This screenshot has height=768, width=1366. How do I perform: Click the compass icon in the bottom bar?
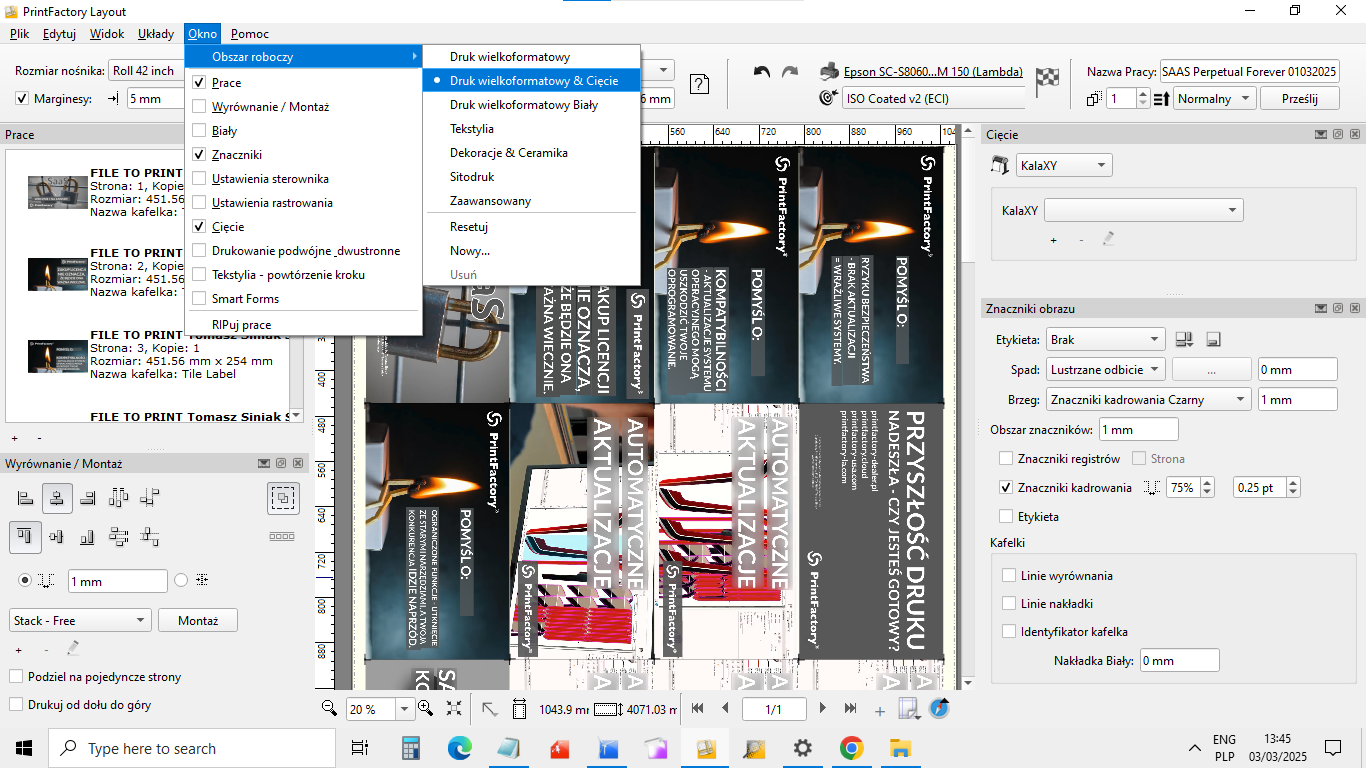pos(939,708)
